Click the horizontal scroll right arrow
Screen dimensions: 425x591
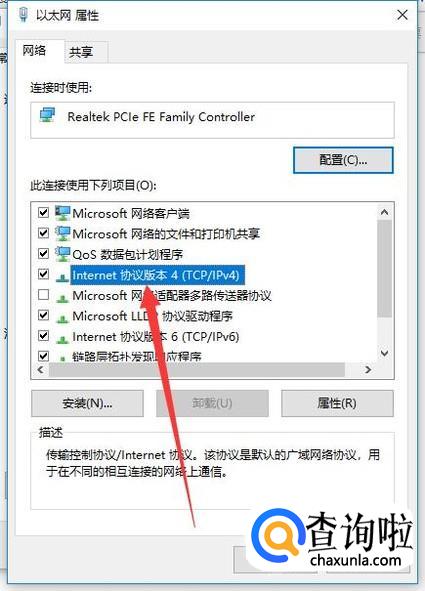click(x=368, y=370)
